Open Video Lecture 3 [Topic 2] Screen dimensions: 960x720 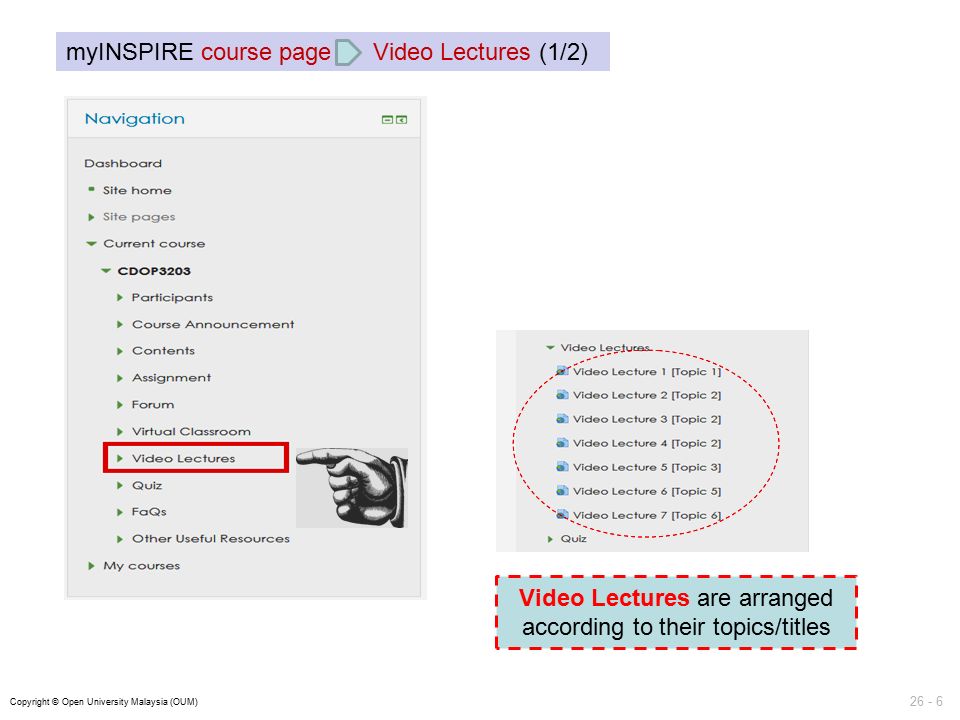(647, 419)
